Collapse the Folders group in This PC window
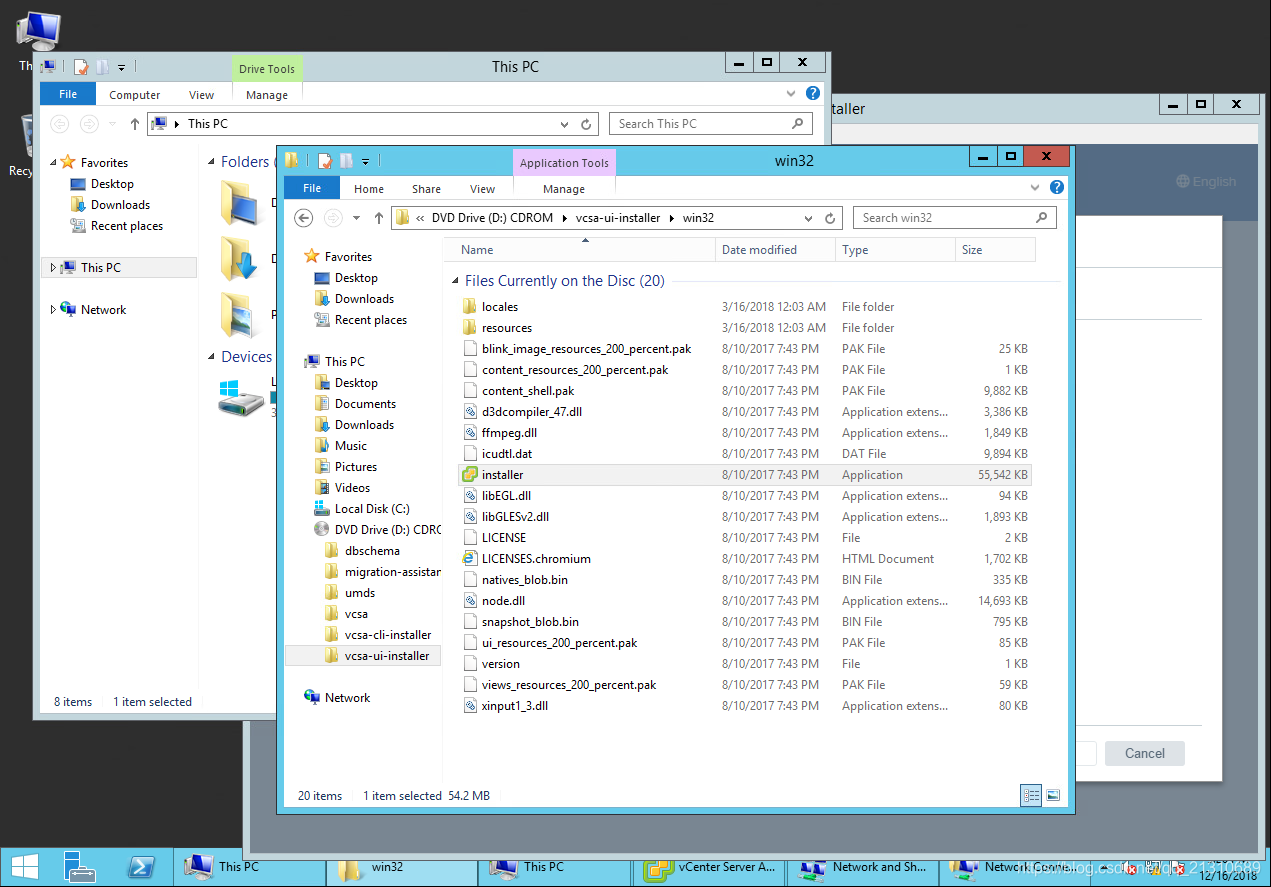This screenshot has width=1271, height=887. pos(212,162)
